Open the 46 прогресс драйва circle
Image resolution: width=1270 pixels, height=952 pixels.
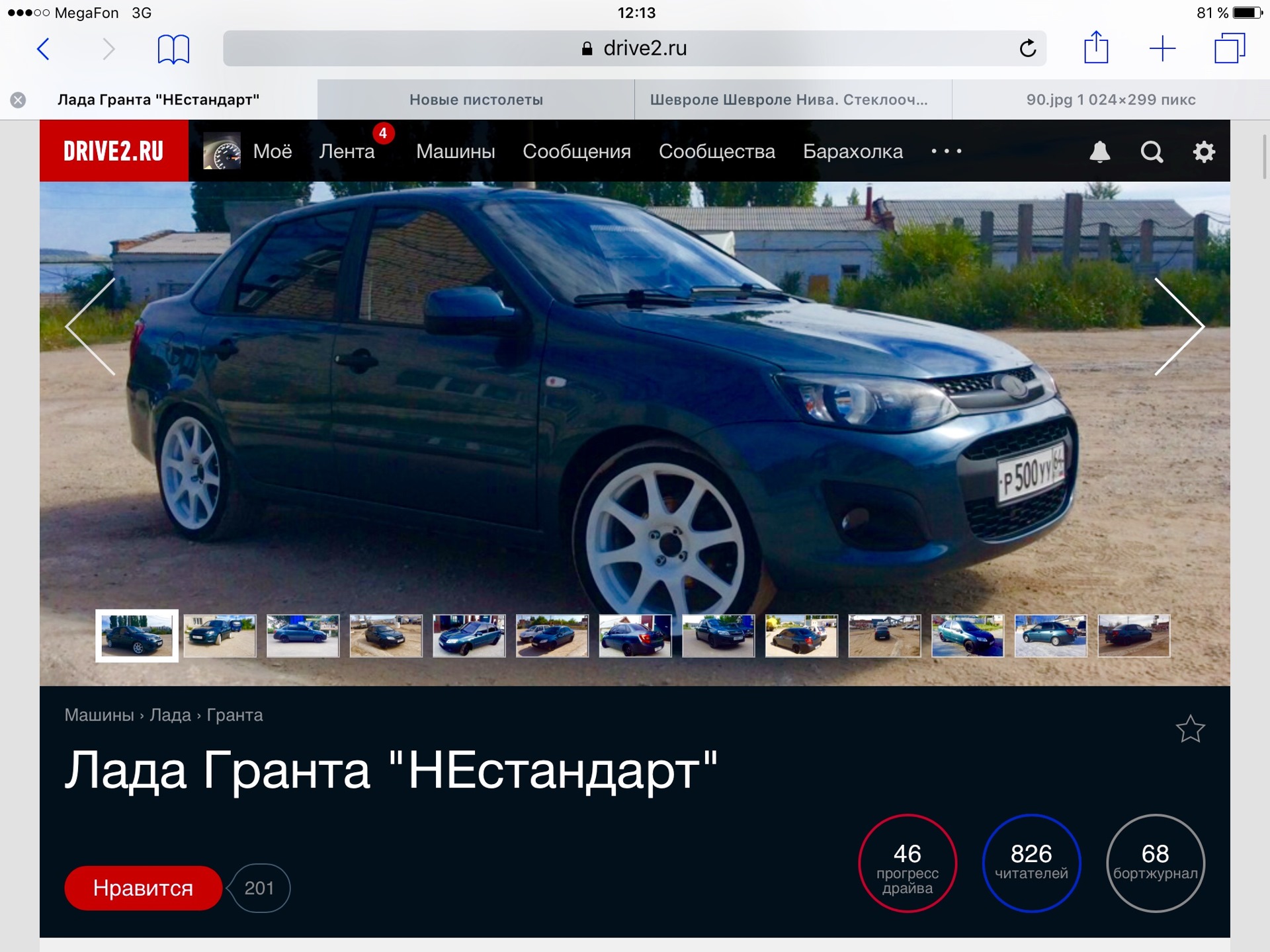[908, 863]
